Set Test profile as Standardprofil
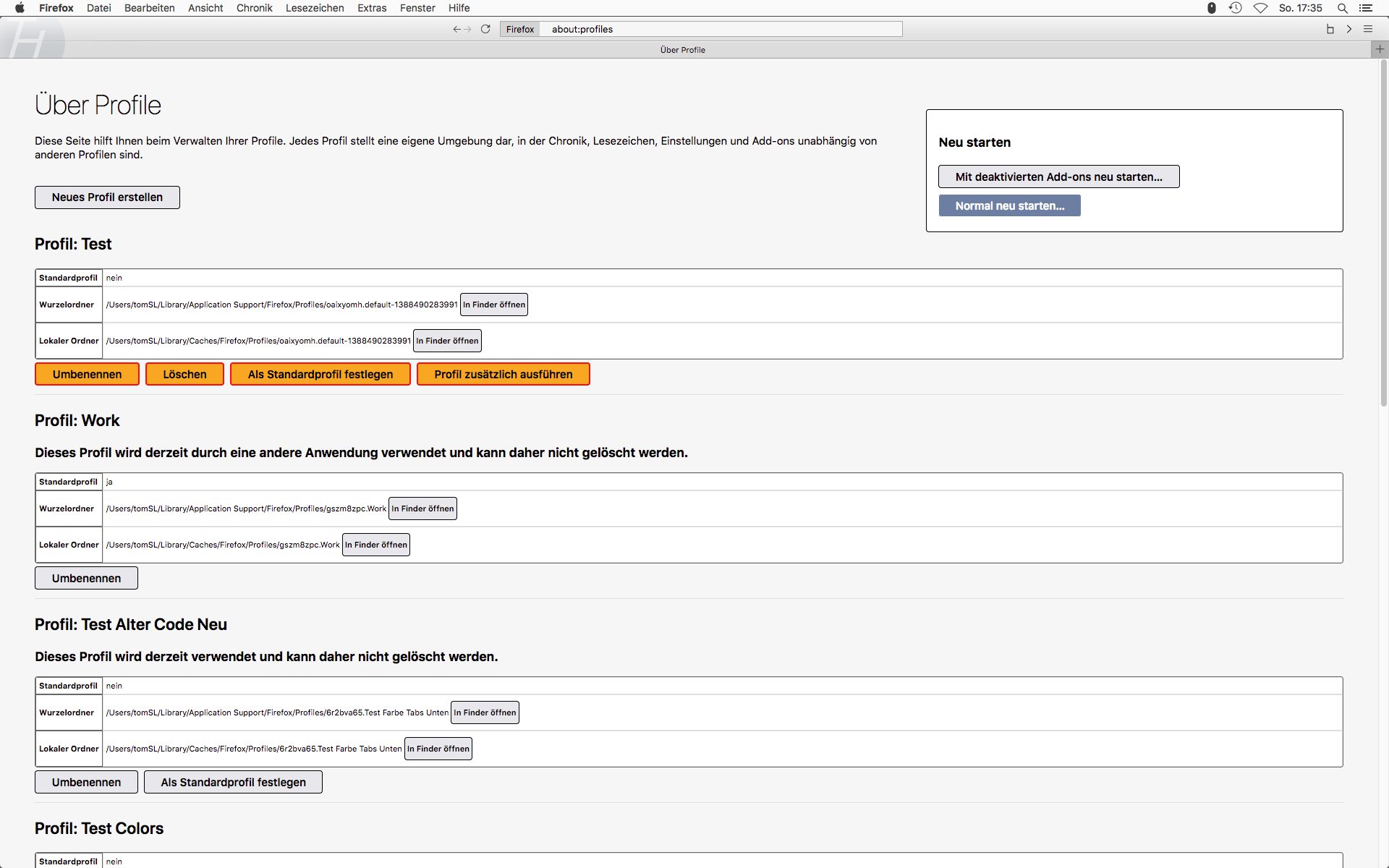The height and width of the screenshot is (868, 1389). 320,374
